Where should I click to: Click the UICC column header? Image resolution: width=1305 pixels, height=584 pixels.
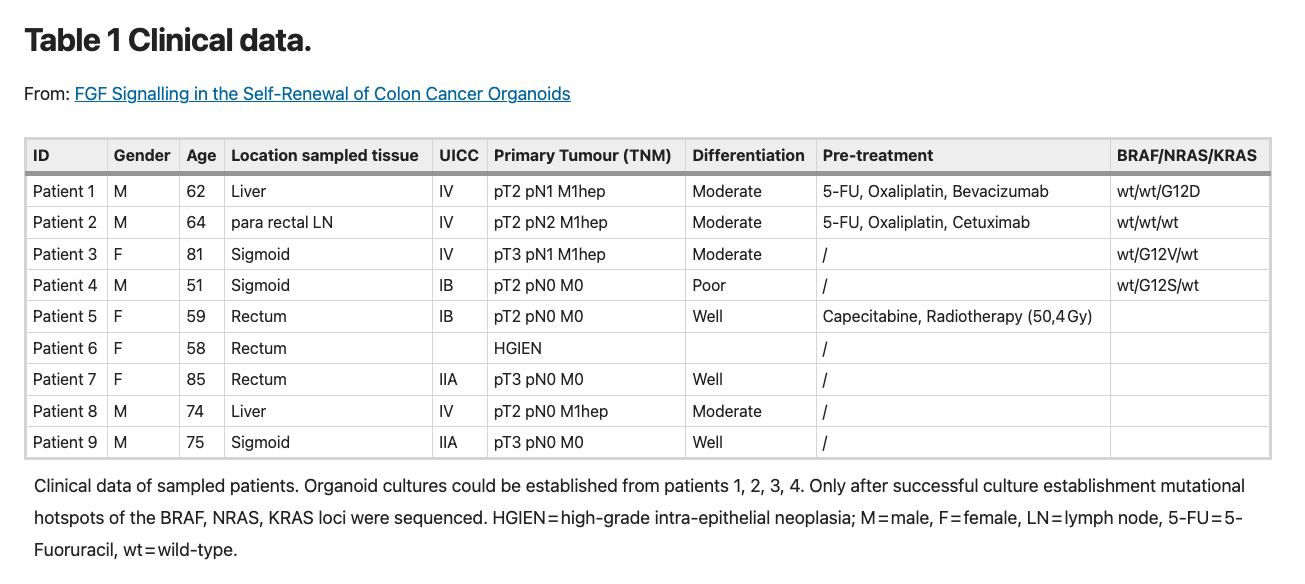(459, 155)
